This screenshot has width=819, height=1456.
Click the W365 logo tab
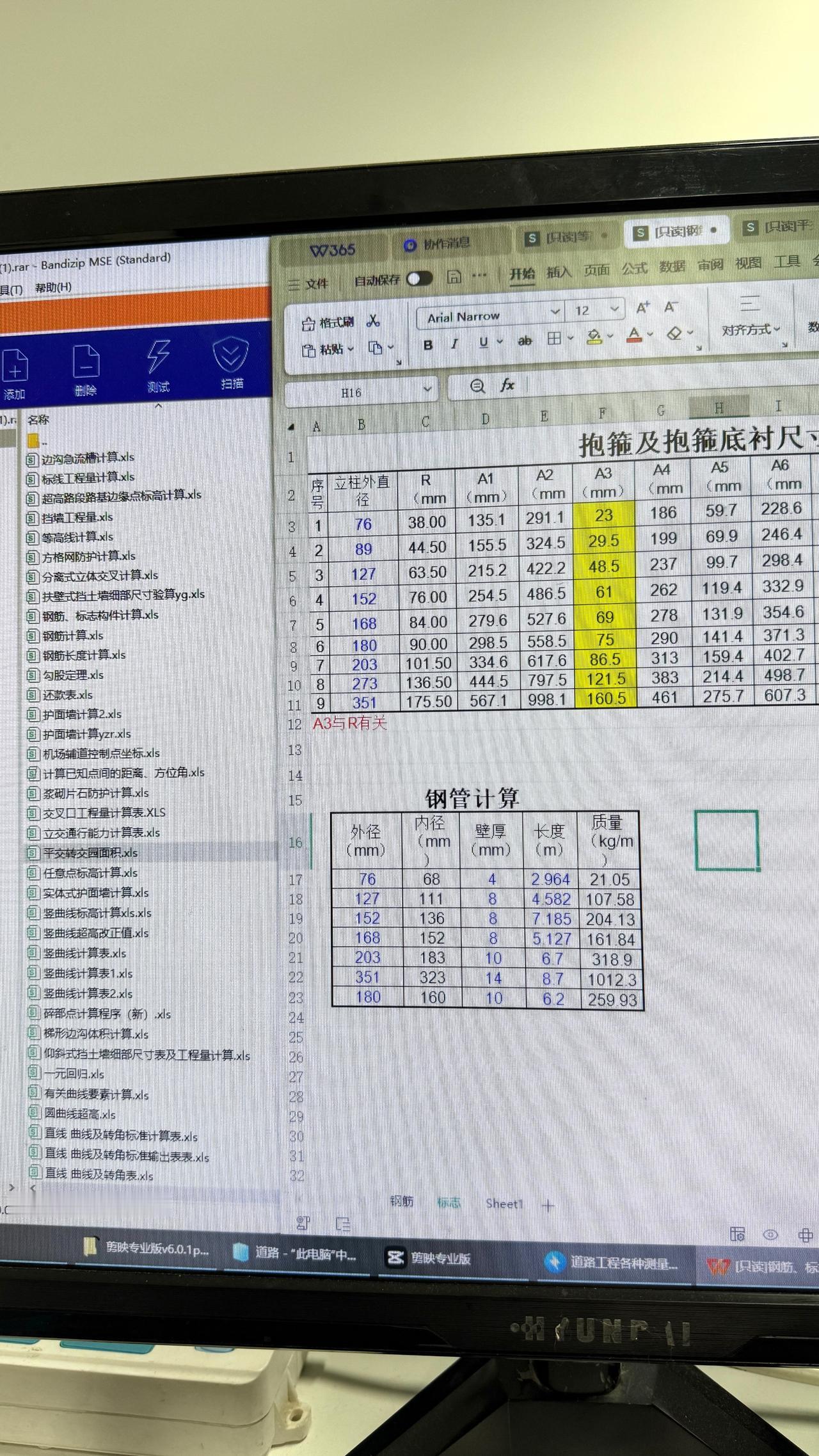click(x=333, y=250)
